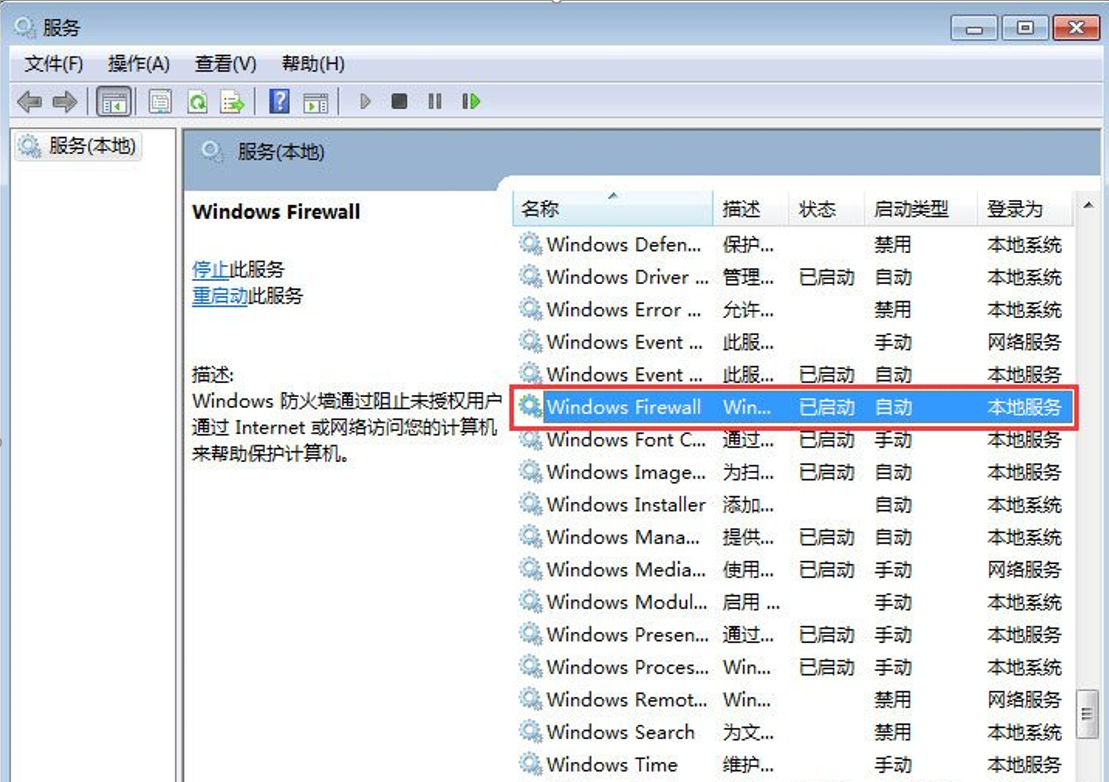Click 已启动 status in Windows Mana... row
1109x782 pixels.
[827, 537]
